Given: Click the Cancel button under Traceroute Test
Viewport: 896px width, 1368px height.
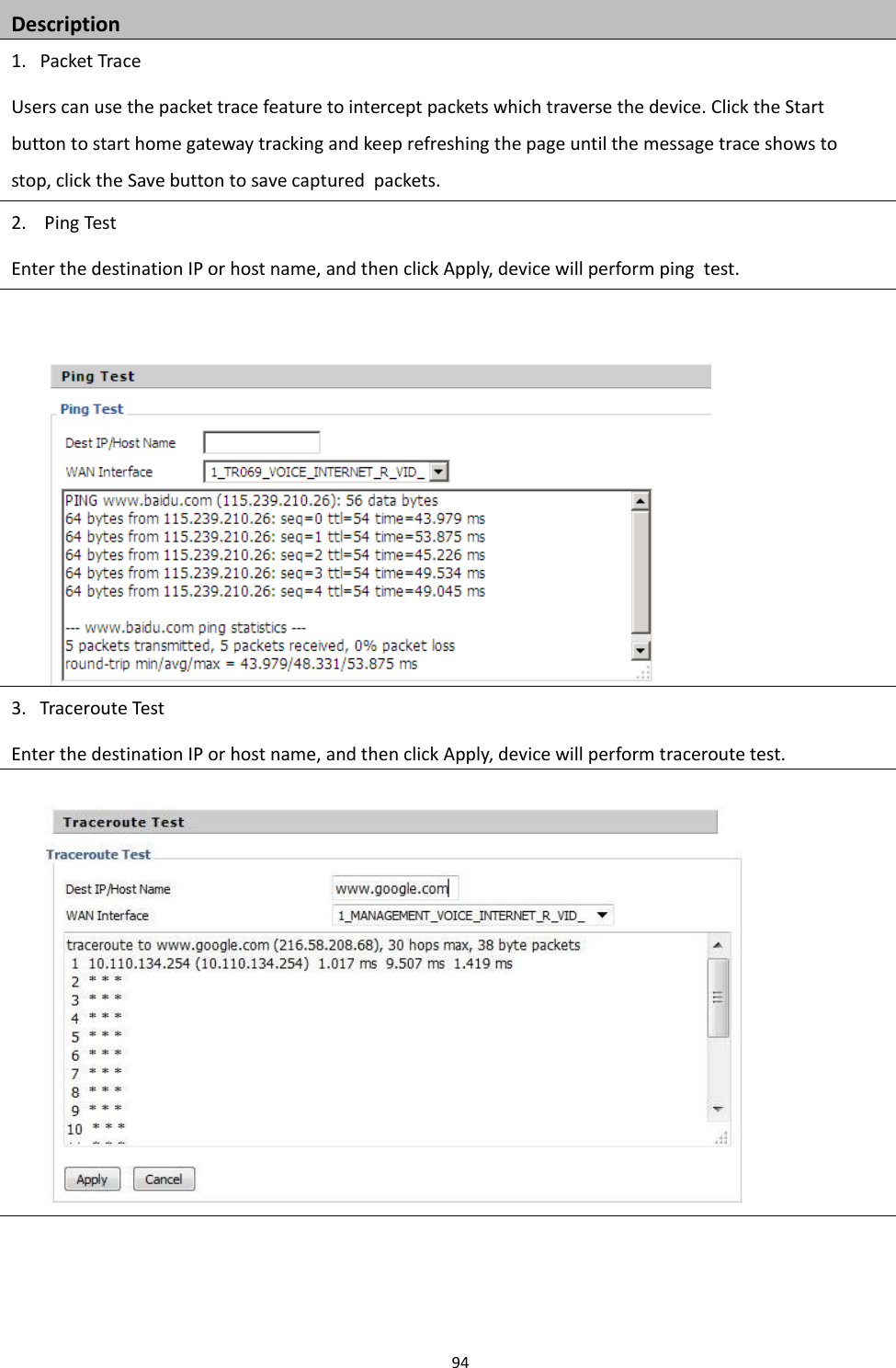Looking at the screenshot, I should pyautogui.click(x=164, y=1179).
